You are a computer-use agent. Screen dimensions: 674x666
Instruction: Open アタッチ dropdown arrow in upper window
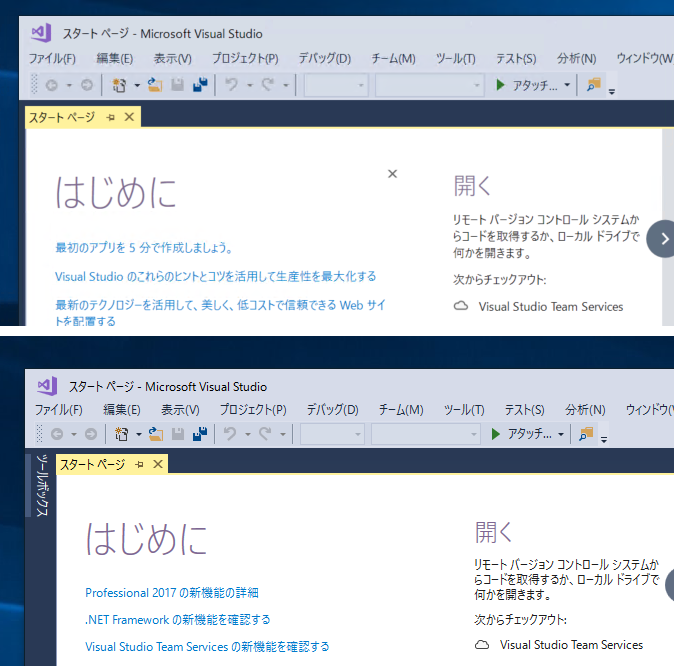(x=567, y=85)
